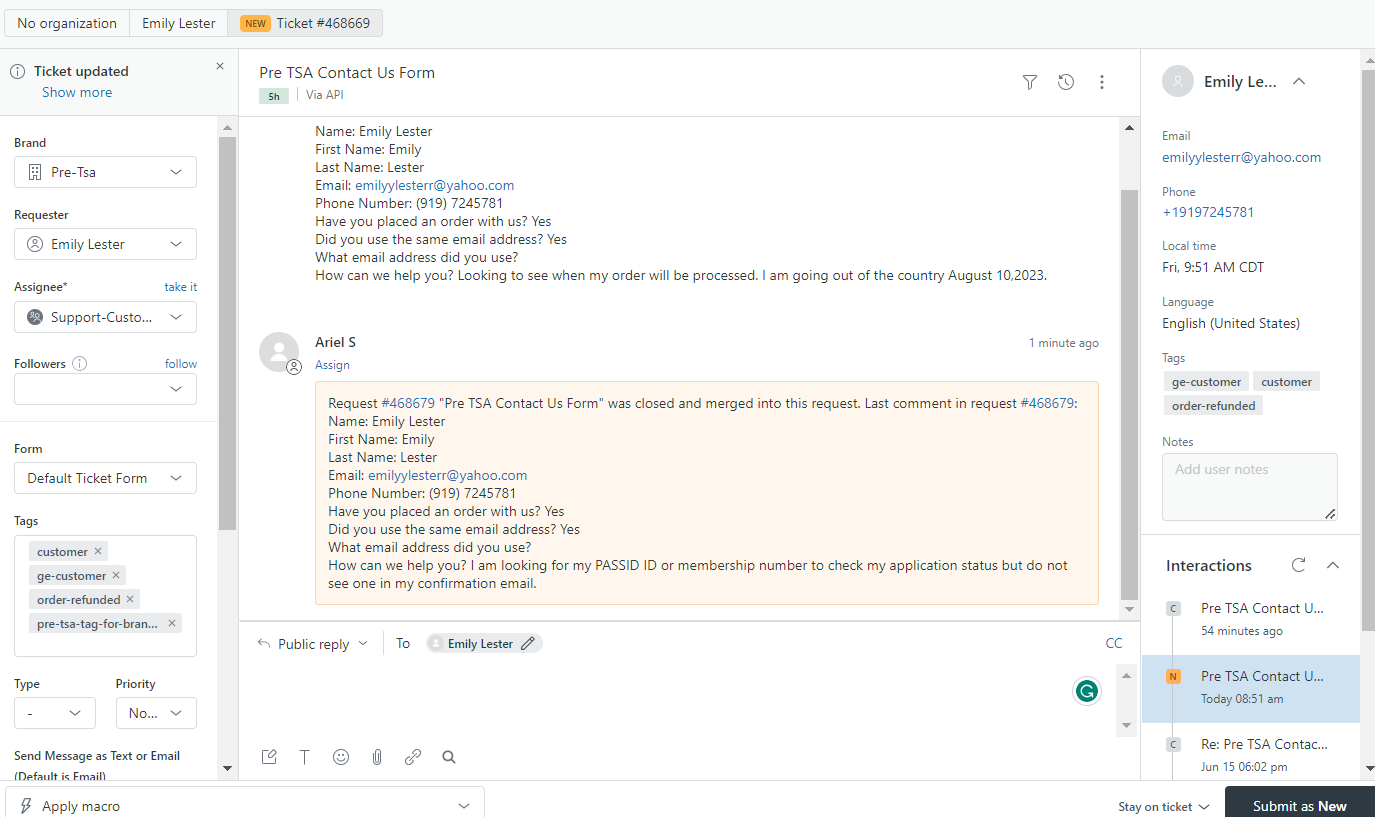Click phone number +19197245781
Image resolution: width=1375 pixels, height=817 pixels.
pos(1208,212)
